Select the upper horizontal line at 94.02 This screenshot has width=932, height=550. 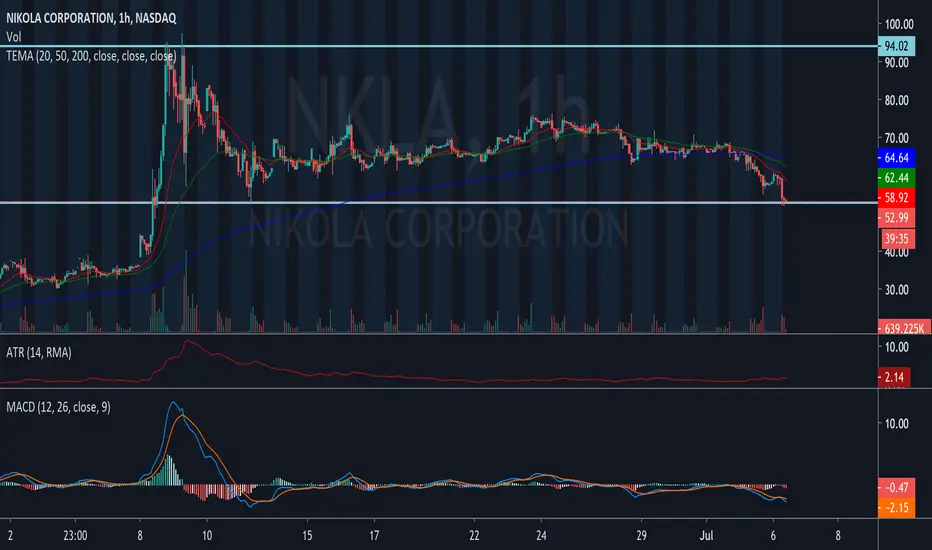[x=439, y=46]
